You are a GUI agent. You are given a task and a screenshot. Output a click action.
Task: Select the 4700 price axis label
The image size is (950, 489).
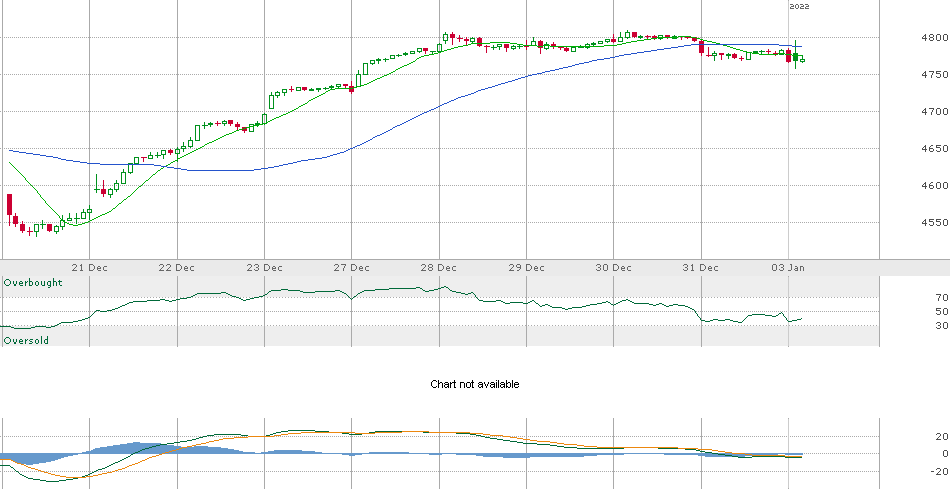pyautogui.click(x=934, y=111)
